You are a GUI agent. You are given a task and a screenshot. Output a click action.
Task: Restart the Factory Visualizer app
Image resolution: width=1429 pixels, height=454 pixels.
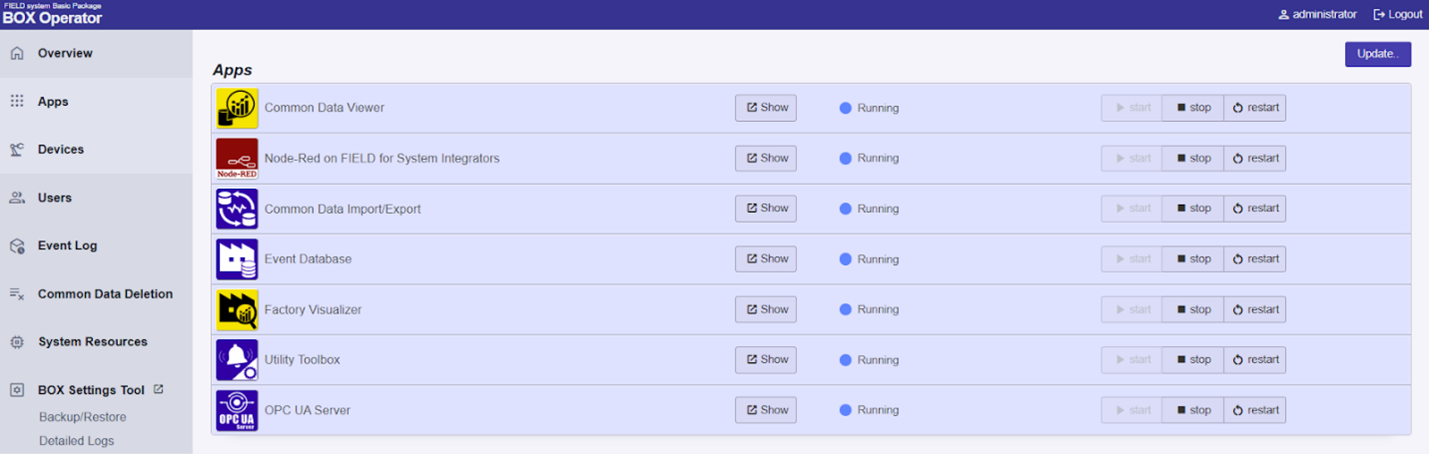pos(1255,309)
